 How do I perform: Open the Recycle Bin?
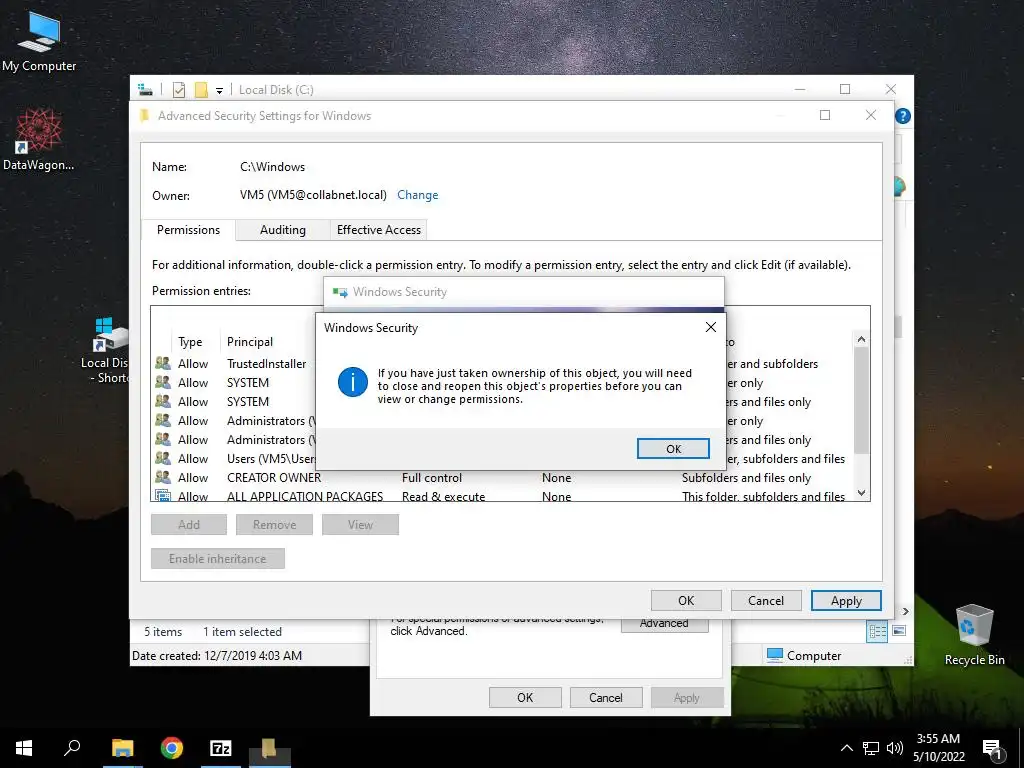click(x=974, y=635)
